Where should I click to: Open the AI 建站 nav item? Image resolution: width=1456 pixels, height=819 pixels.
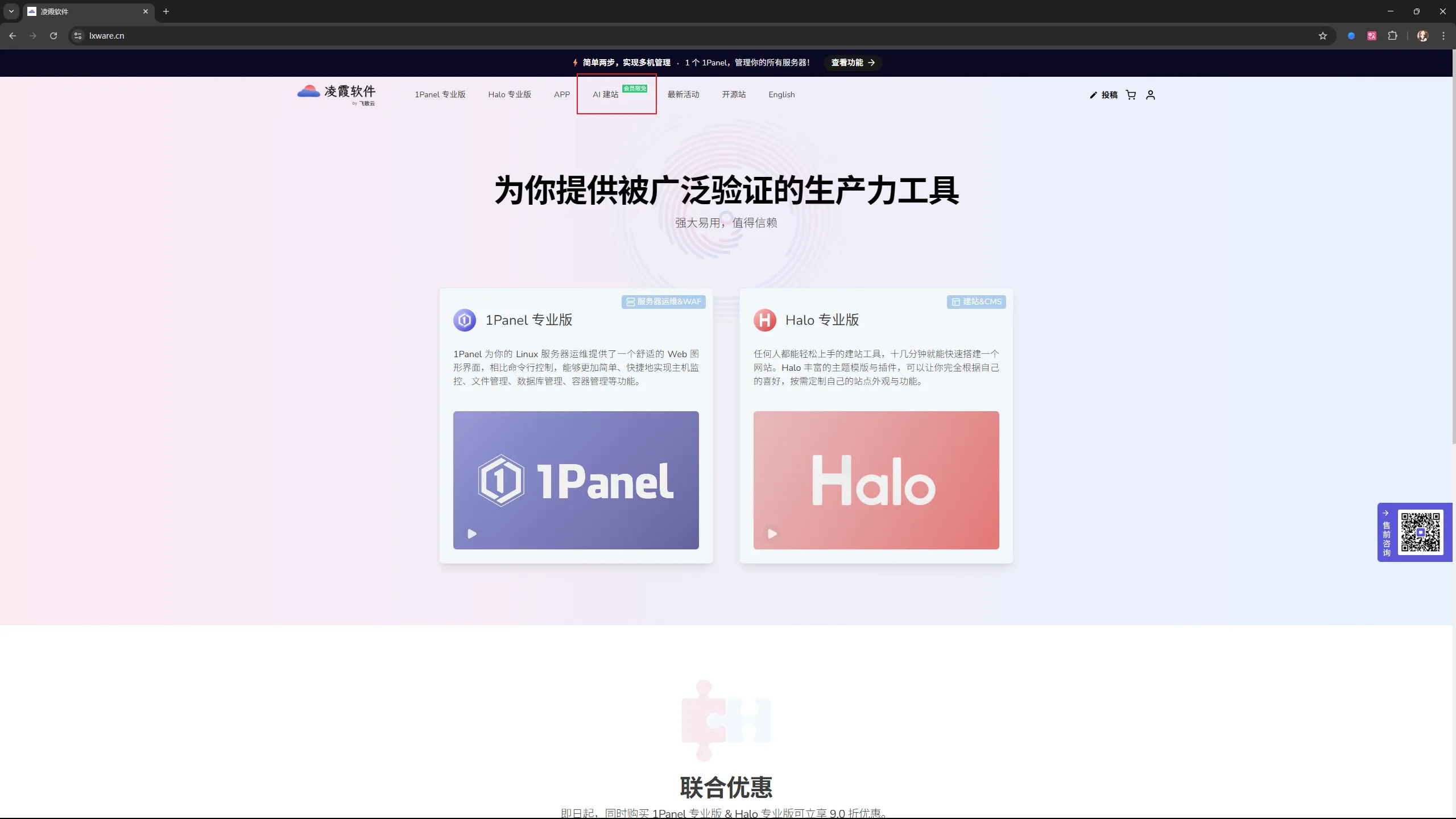(605, 94)
